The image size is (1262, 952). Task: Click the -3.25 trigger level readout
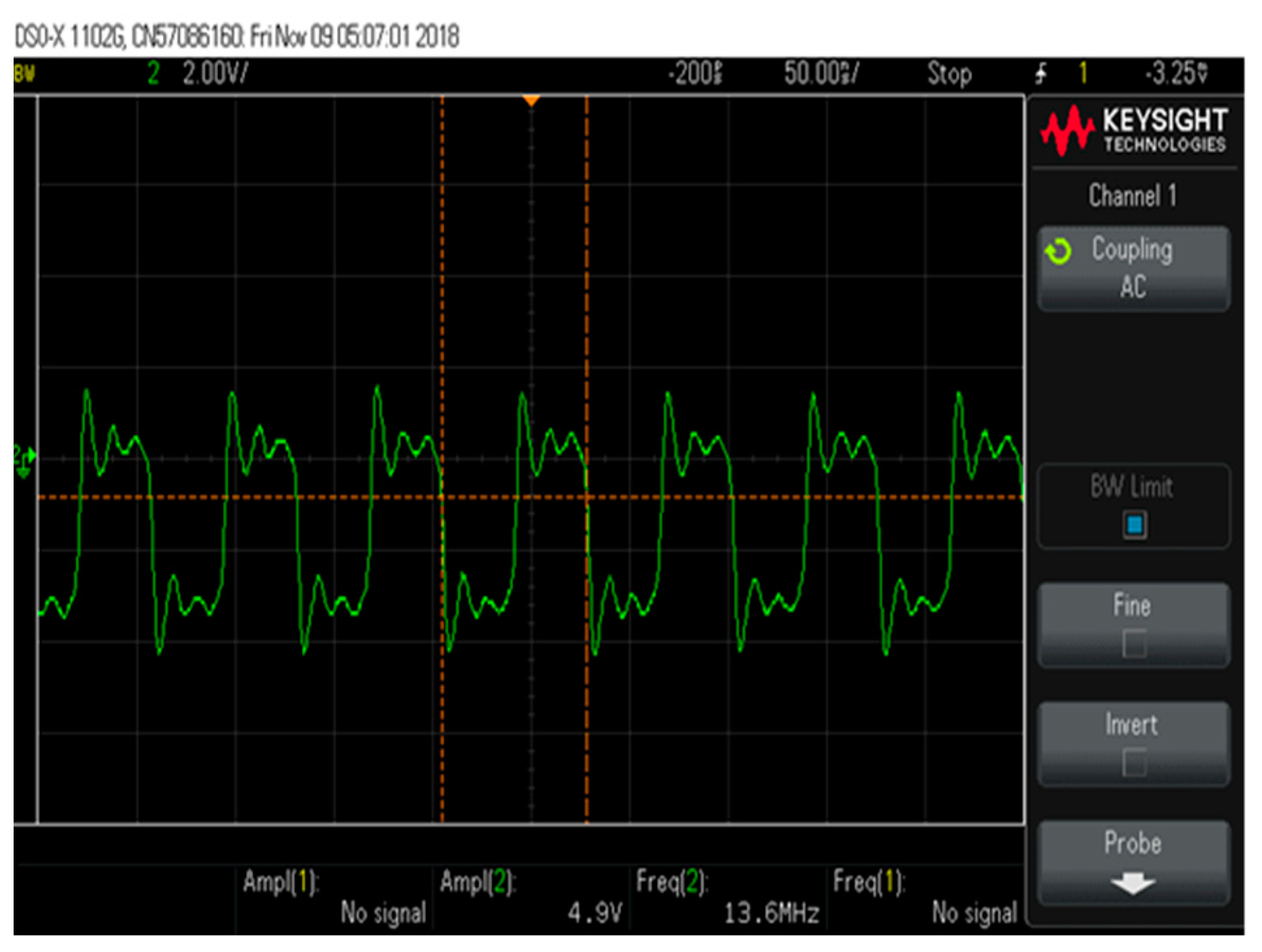coord(1176,73)
